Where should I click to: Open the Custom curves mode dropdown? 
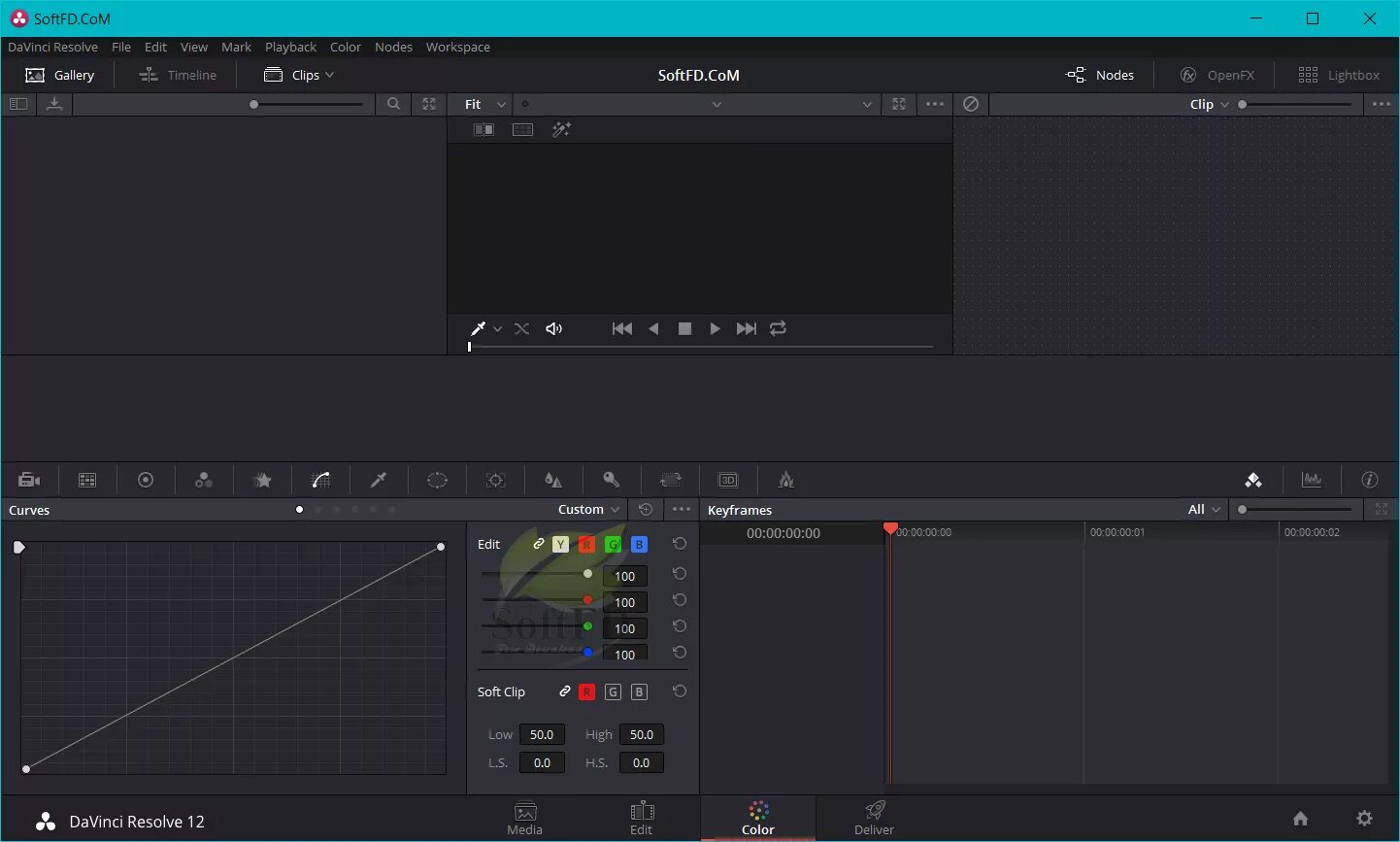tap(589, 509)
